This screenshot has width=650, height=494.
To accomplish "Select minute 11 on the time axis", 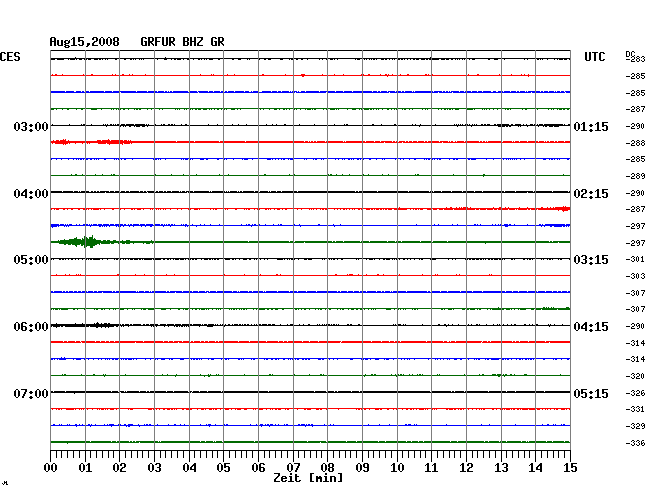I will [x=431, y=468].
